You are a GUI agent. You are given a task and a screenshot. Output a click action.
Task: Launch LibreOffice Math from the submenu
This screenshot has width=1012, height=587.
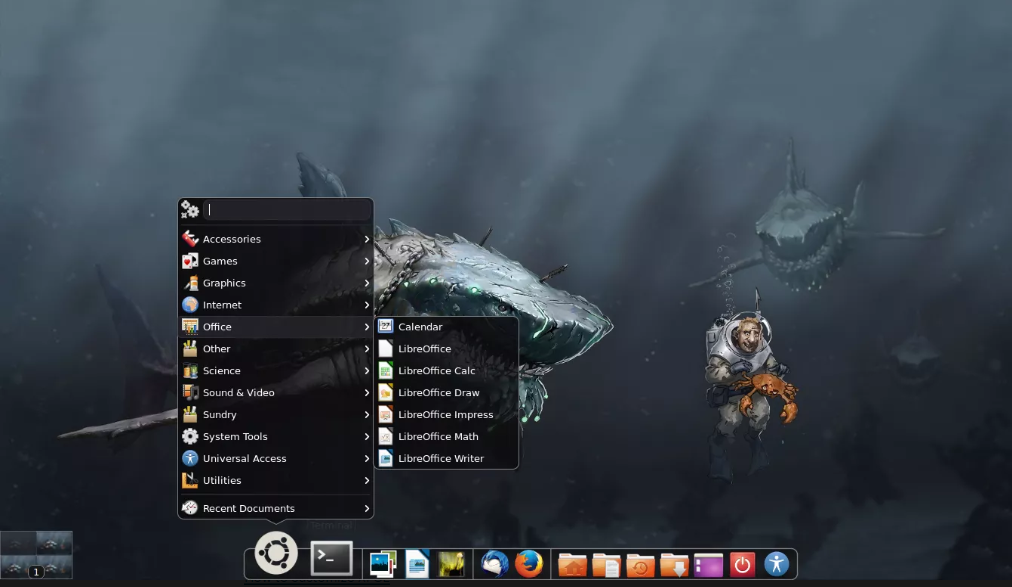(446, 436)
